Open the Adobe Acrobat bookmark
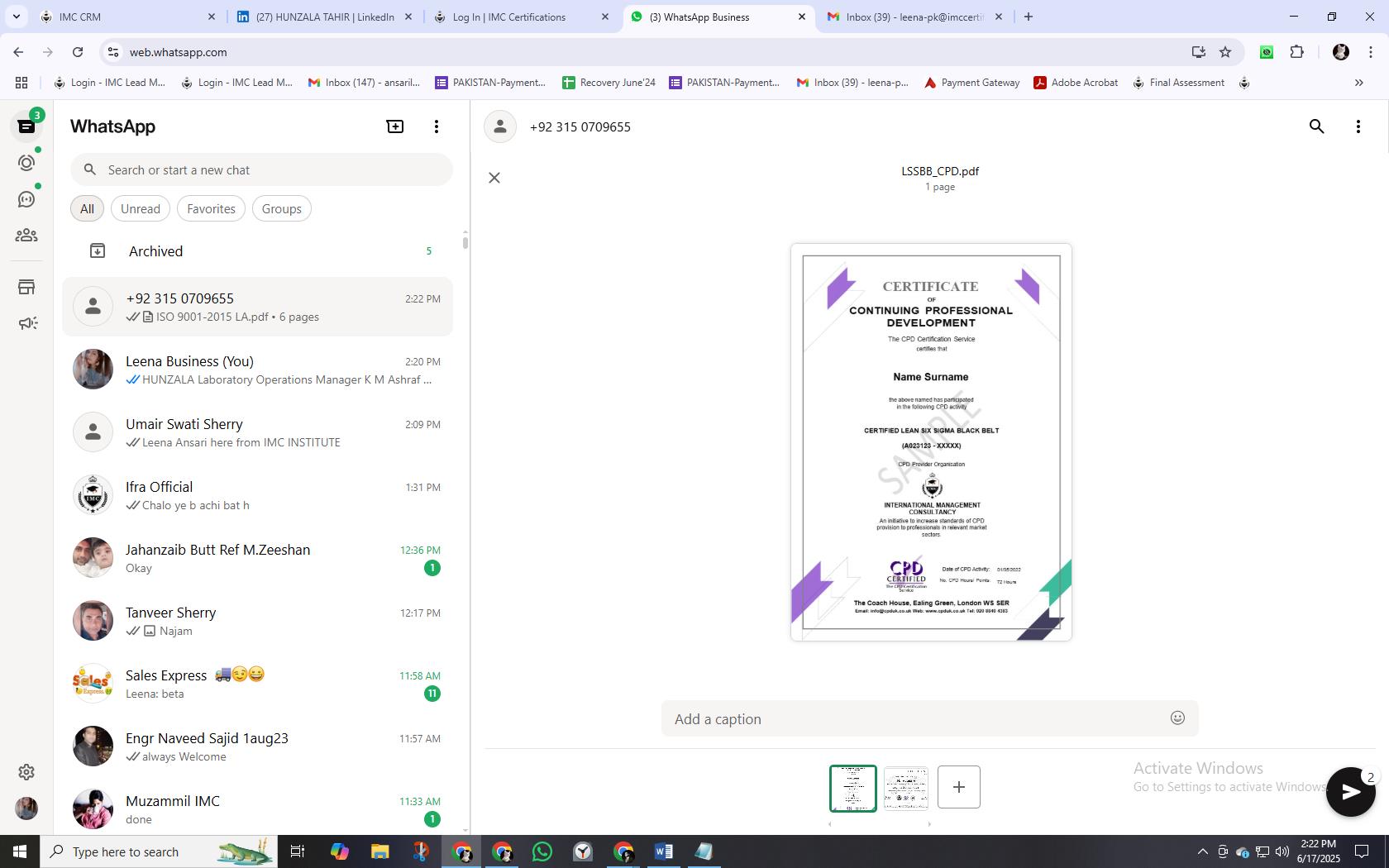 point(1076,83)
